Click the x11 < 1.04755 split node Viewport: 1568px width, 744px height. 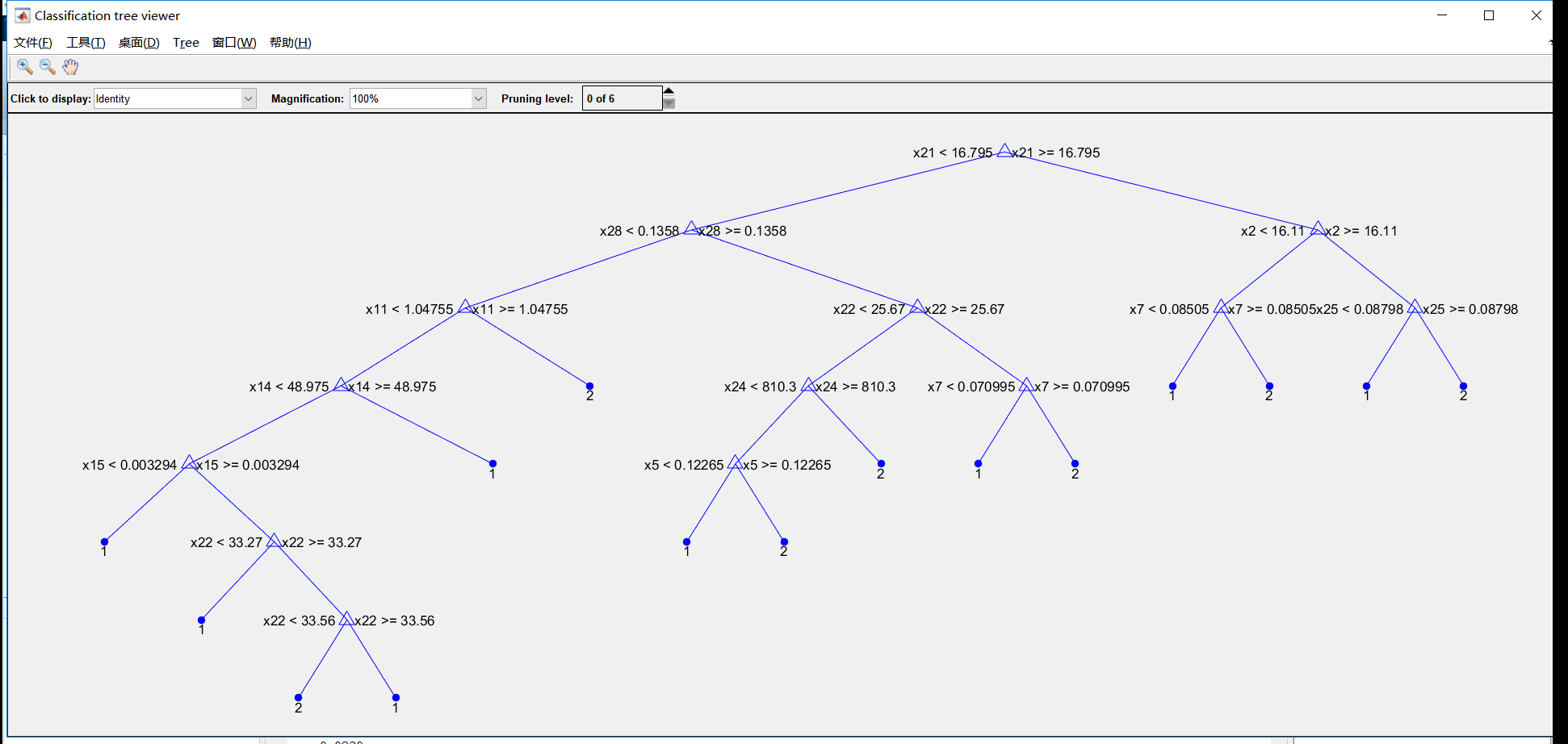[x=465, y=307]
